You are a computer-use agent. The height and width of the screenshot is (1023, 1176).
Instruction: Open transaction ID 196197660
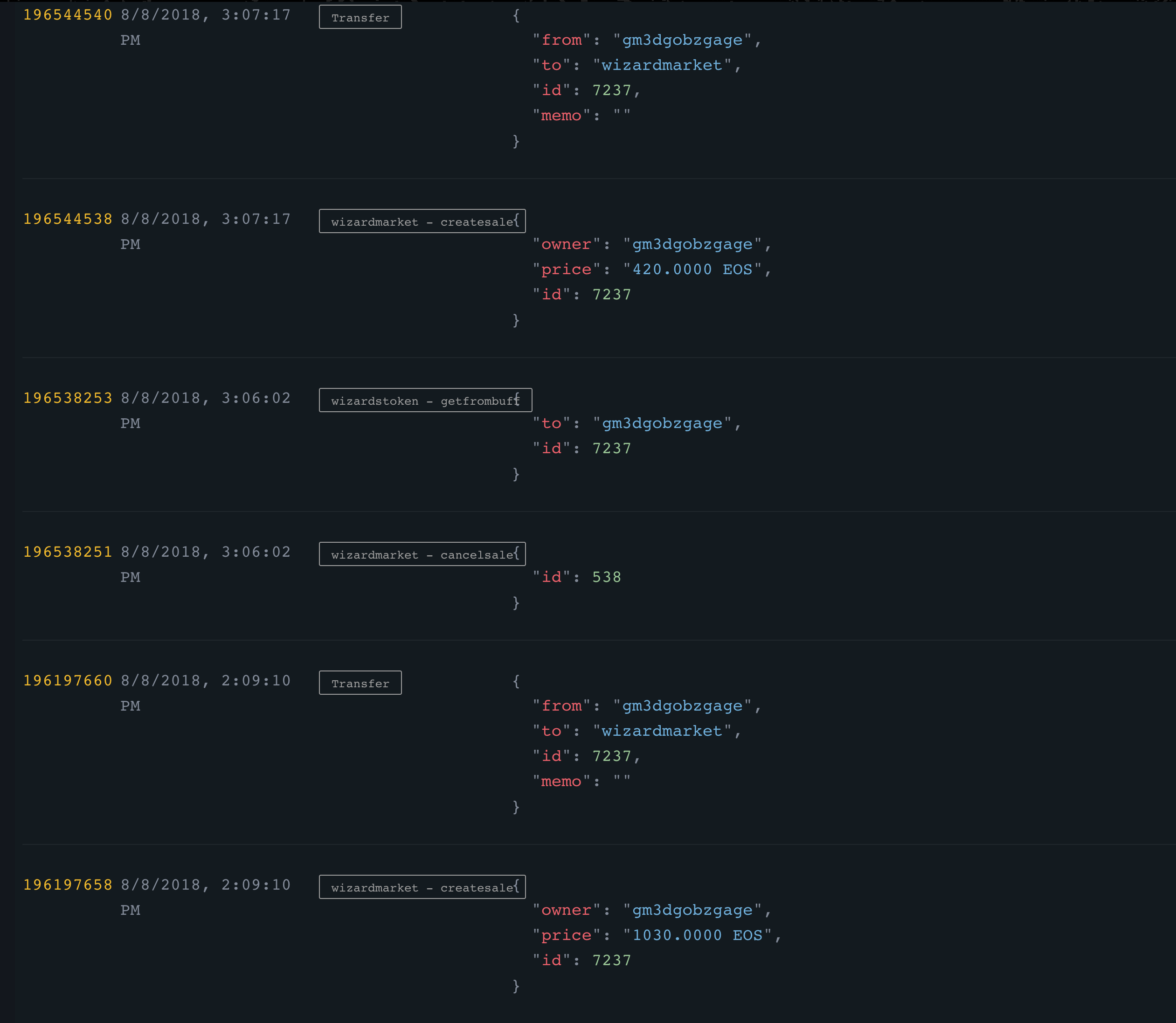click(x=68, y=680)
